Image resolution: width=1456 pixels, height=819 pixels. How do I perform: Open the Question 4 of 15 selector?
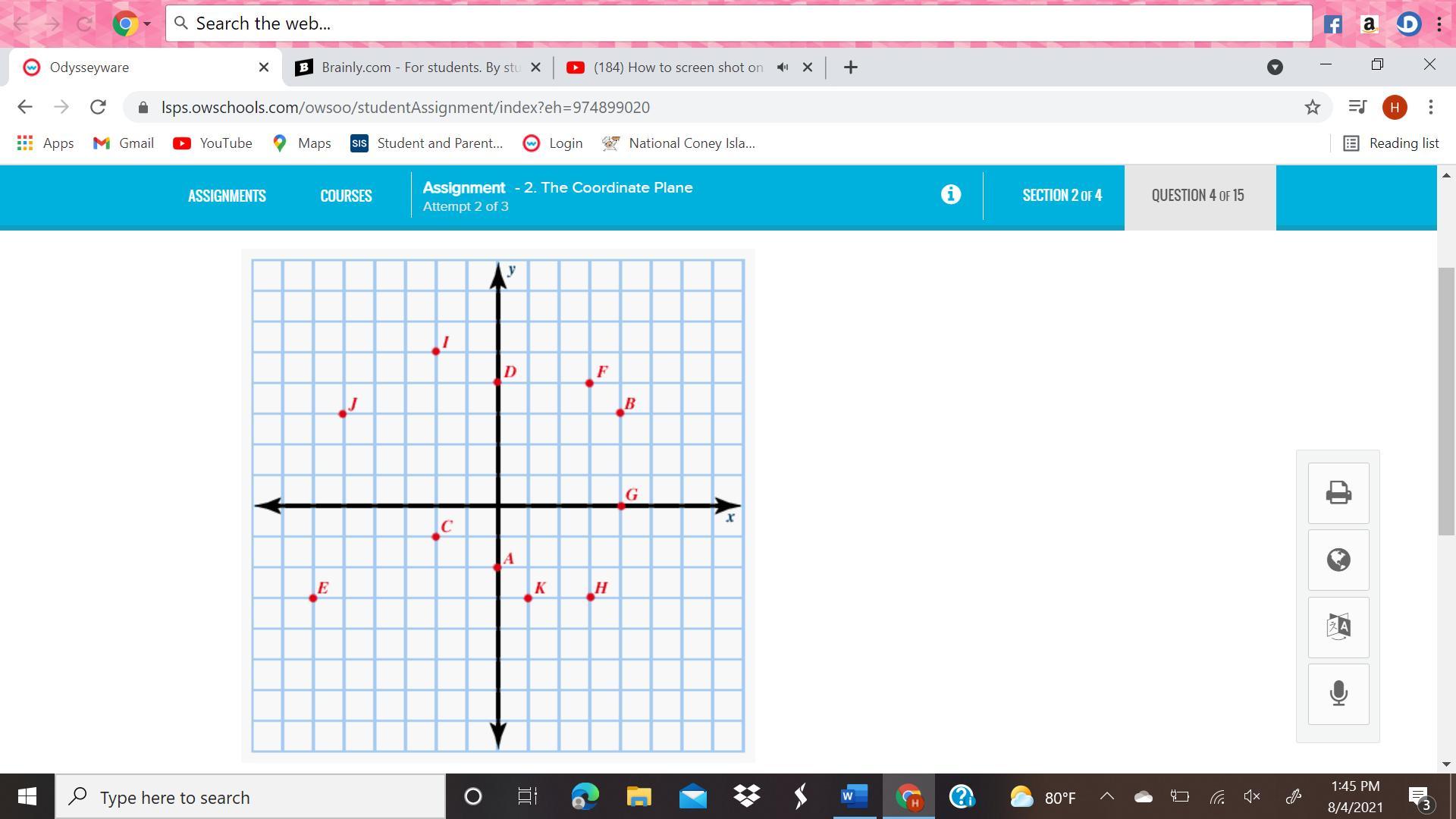click(1198, 196)
